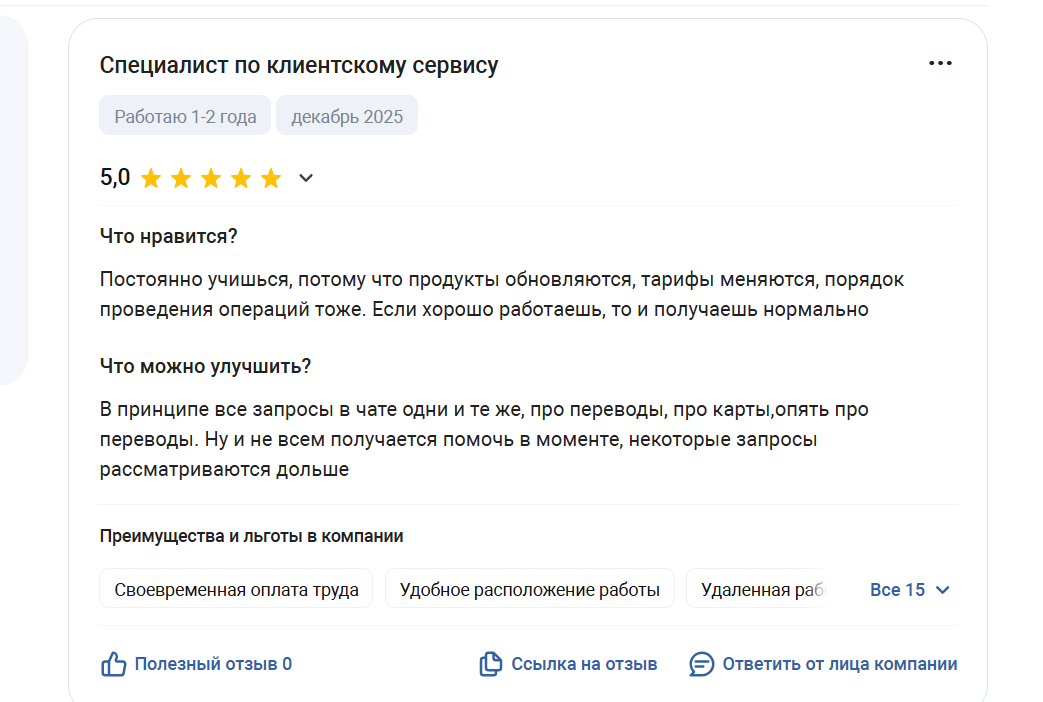Select the "Удобное расположение работы" chip
1043x702 pixels.
pyautogui.click(x=530, y=590)
